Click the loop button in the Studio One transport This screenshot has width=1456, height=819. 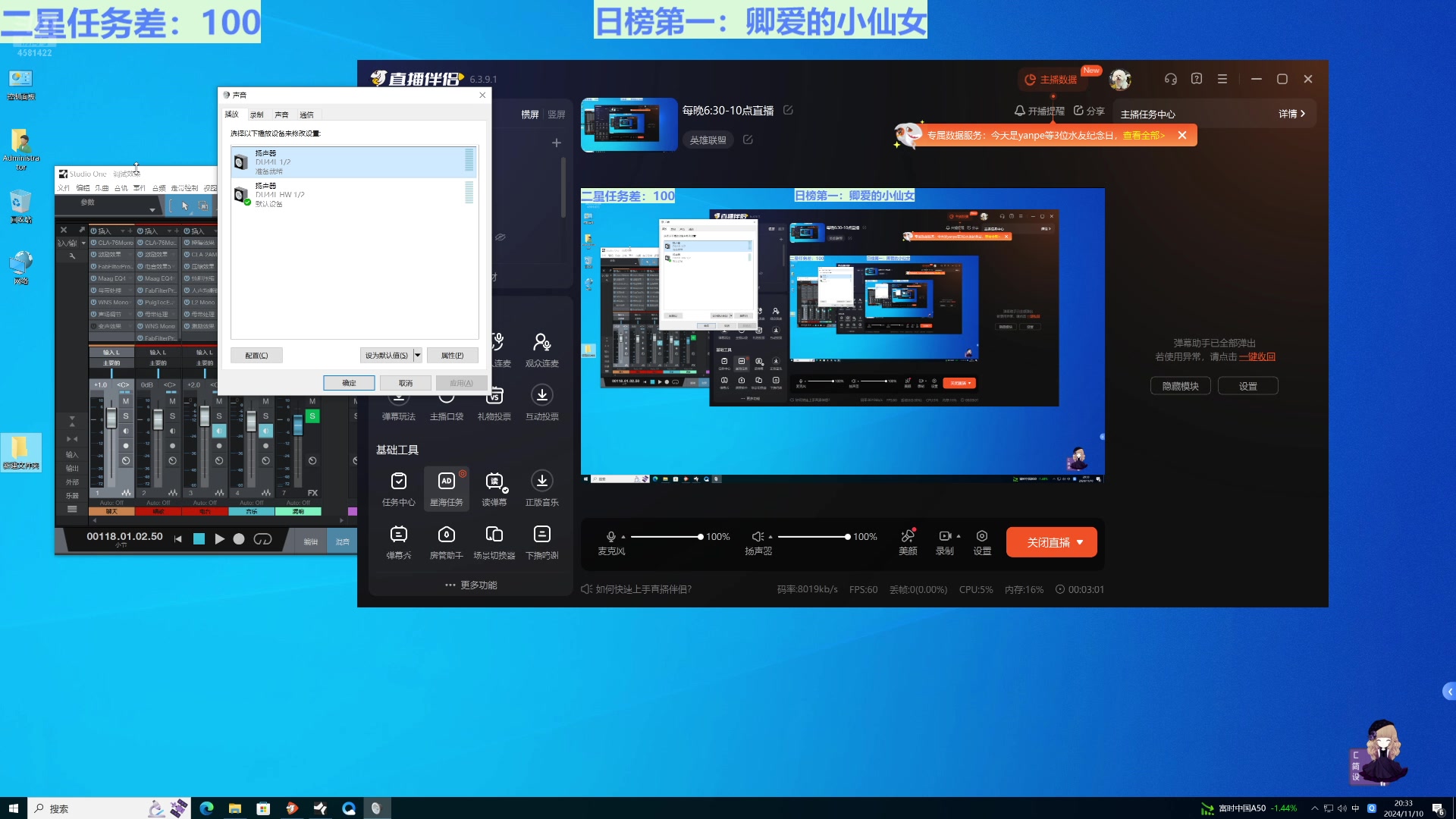pos(262,539)
